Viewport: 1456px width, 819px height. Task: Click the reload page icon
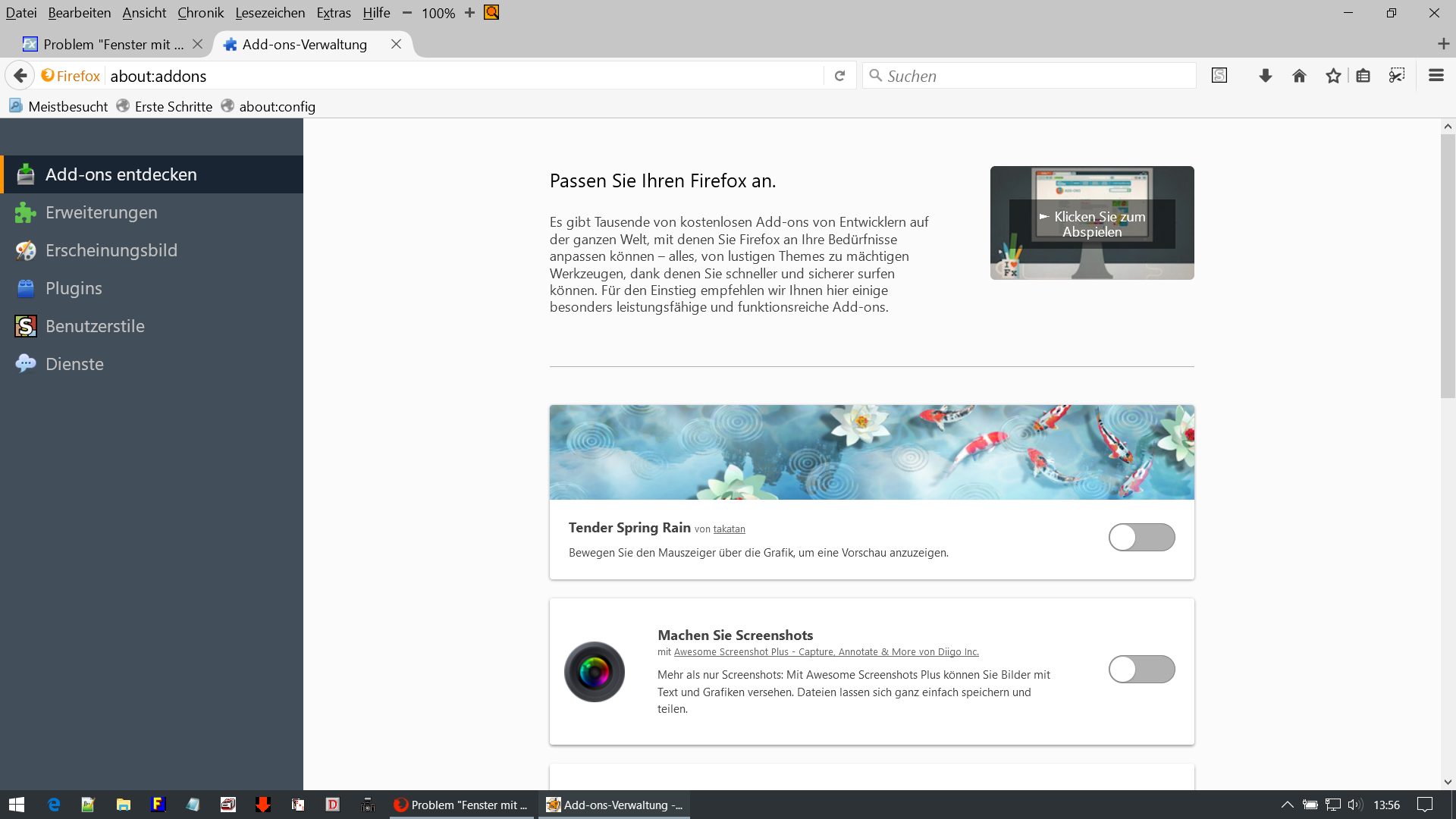(839, 76)
